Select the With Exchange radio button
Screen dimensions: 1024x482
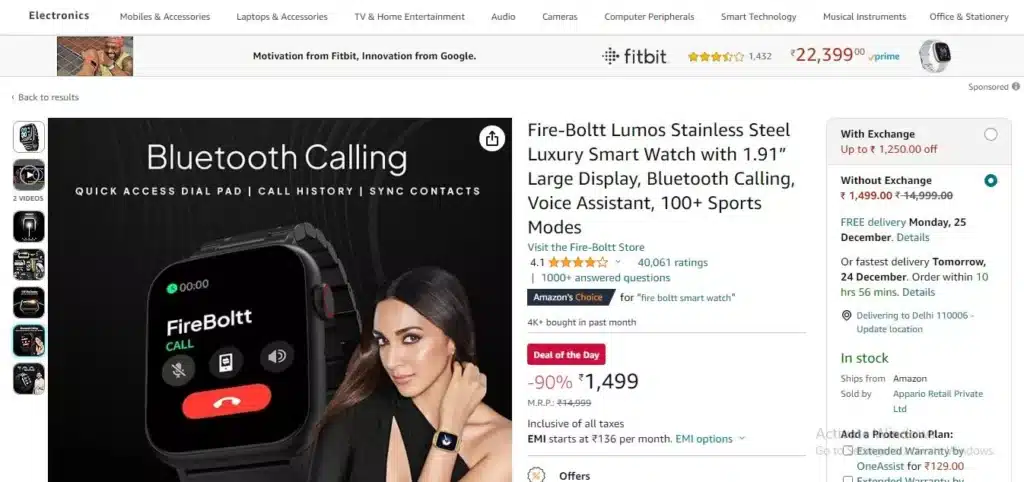pos(991,135)
